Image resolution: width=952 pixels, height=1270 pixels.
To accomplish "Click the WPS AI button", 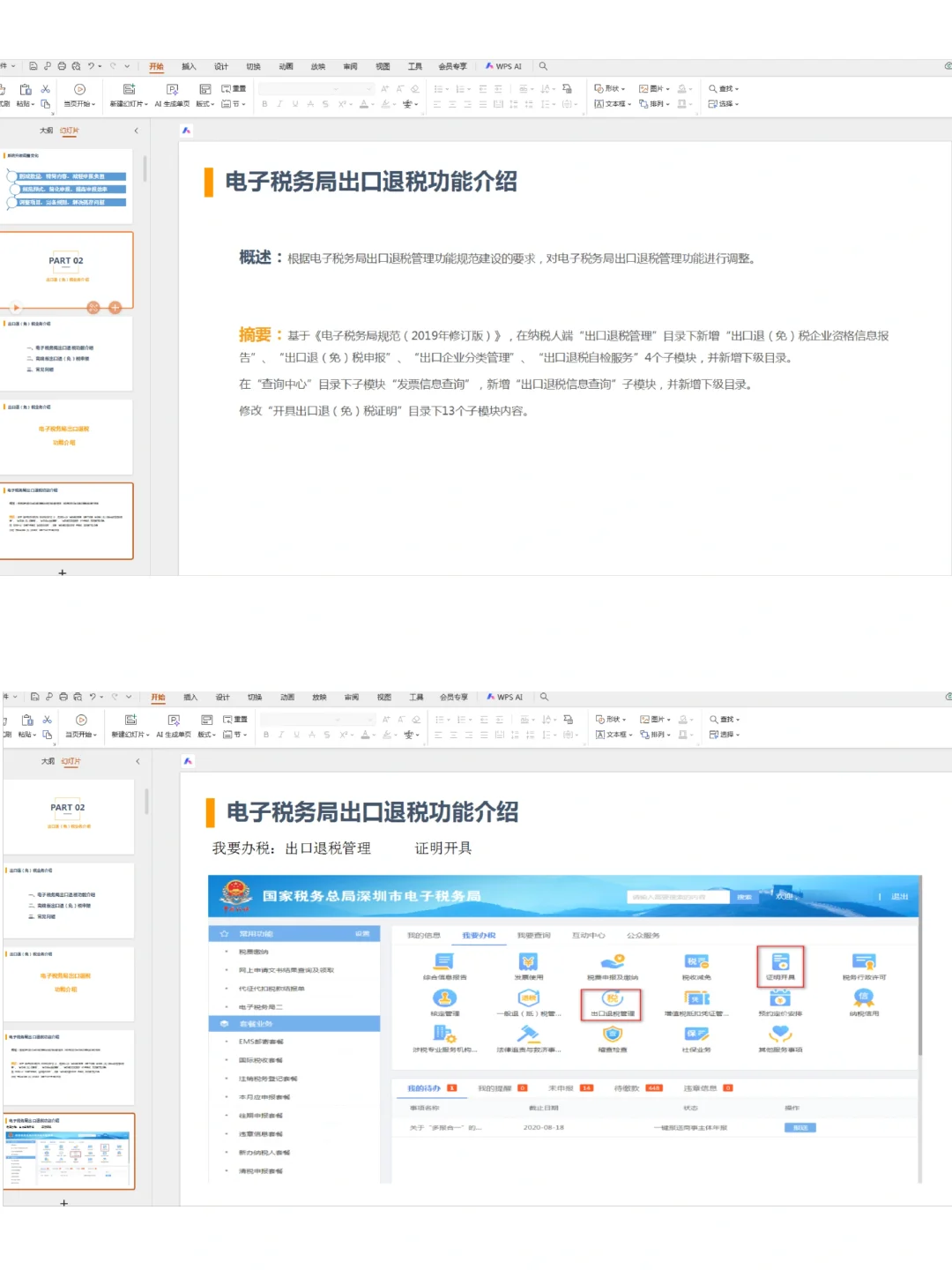I will tap(502, 66).
